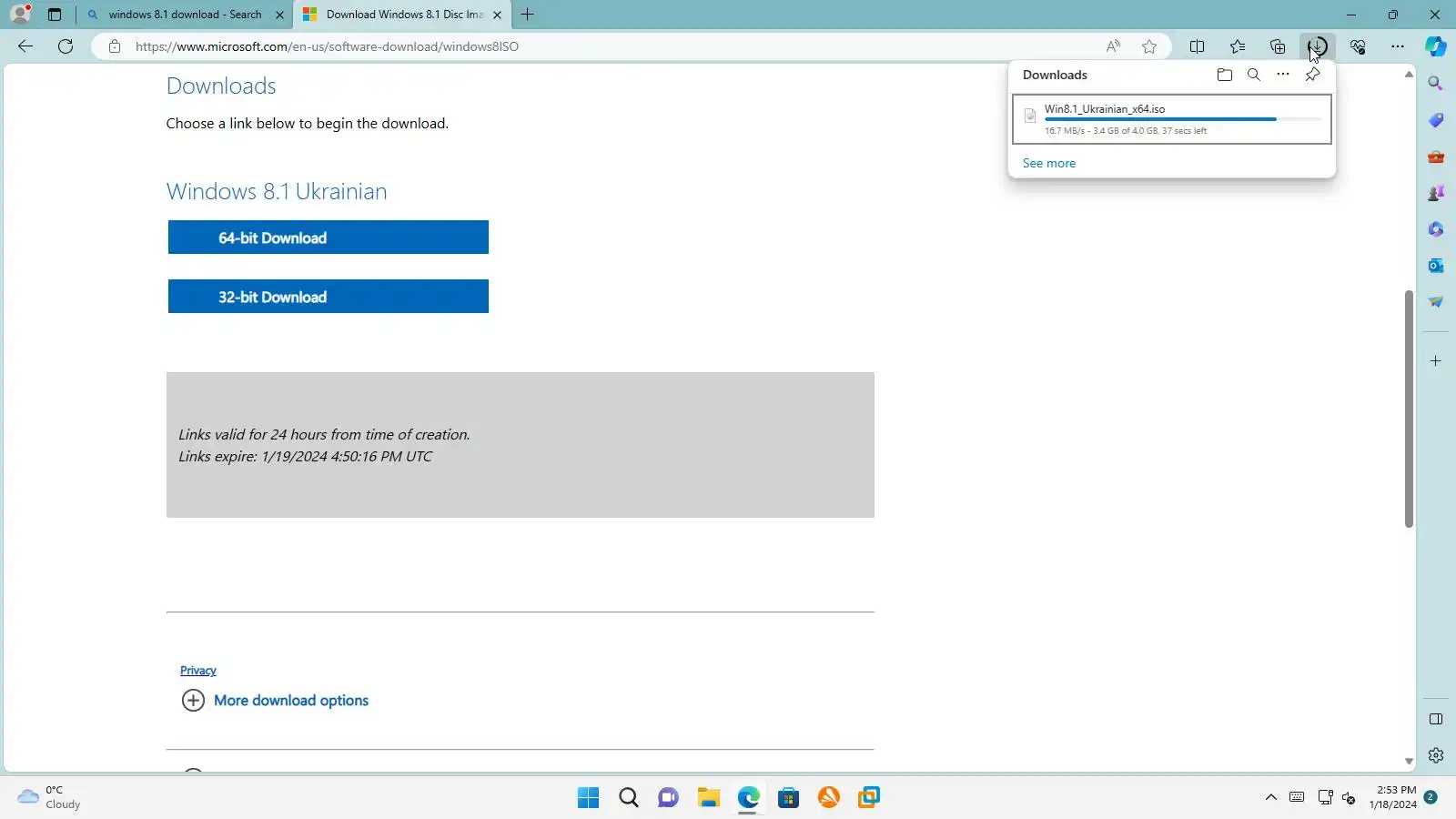Click the 64-bit Download button
The width and height of the screenshot is (1456, 819).
[x=329, y=238]
